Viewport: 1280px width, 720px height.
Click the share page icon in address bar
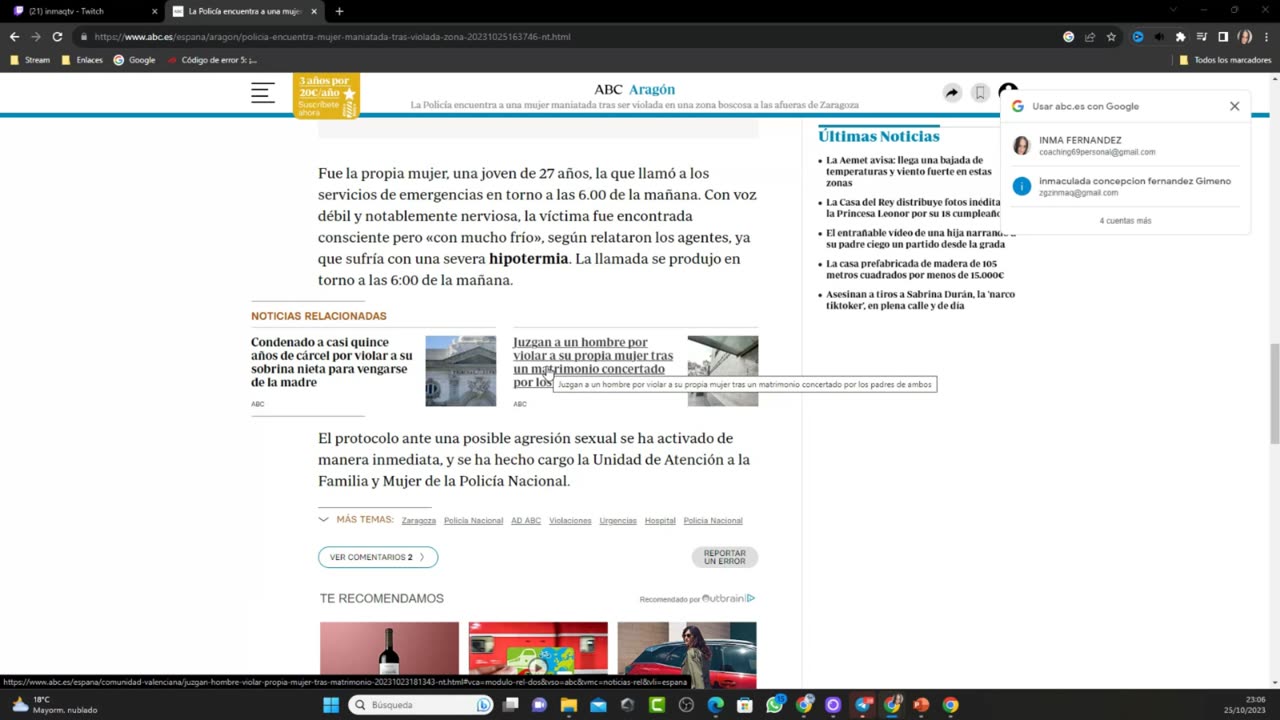pos(1090,37)
